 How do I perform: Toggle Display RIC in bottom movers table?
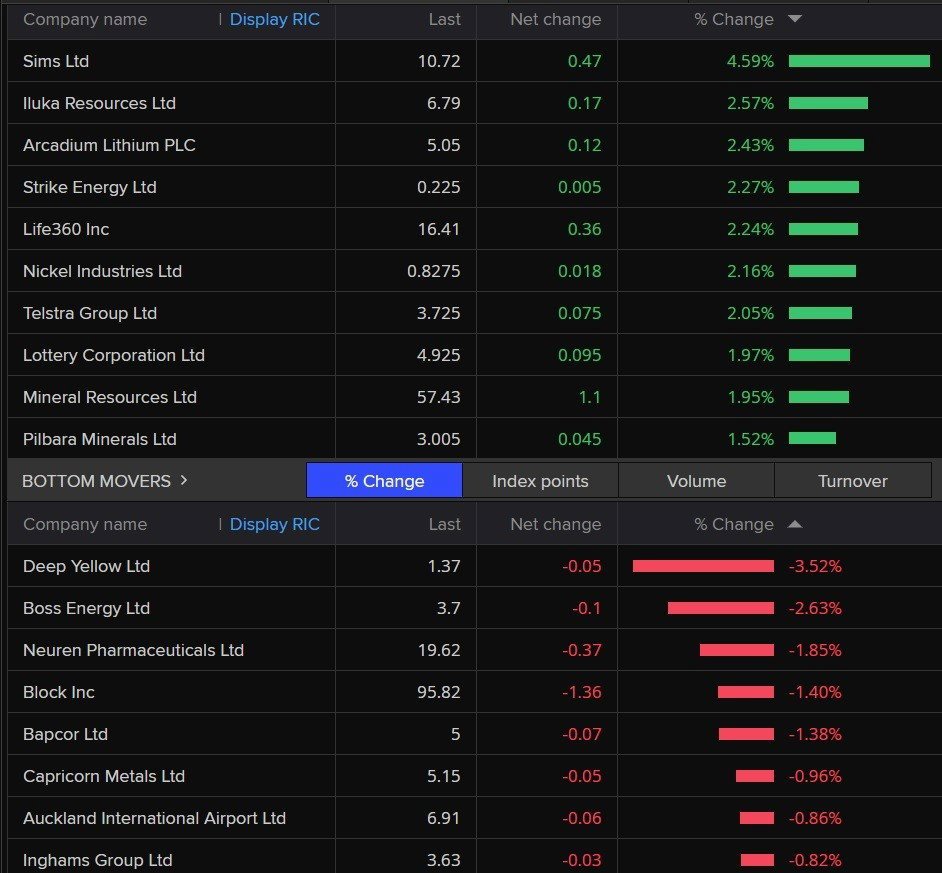tap(274, 524)
